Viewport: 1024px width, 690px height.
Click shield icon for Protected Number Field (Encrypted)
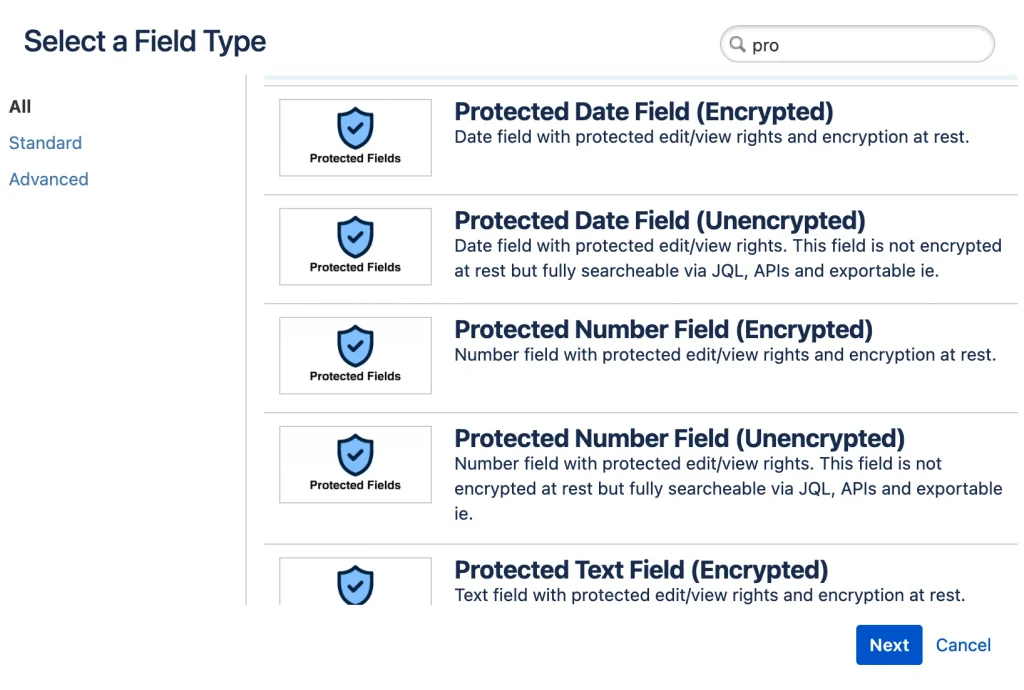coord(355,346)
